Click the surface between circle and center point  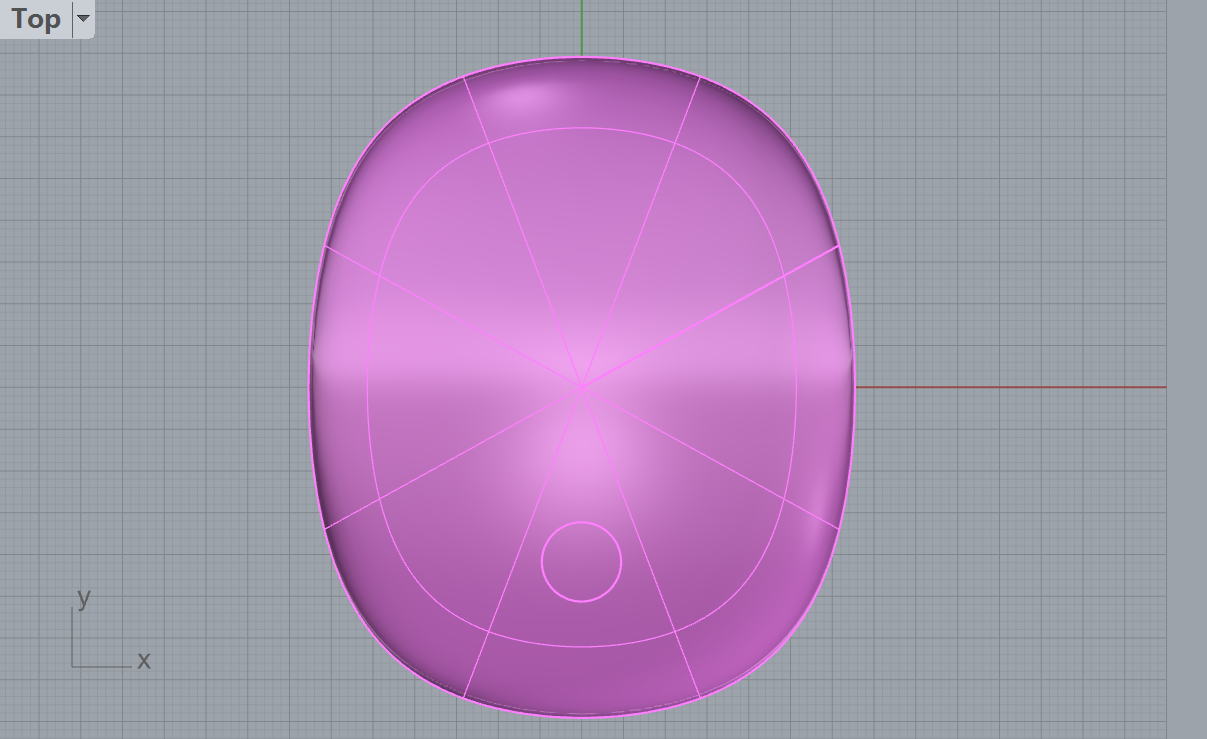pos(582,460)
